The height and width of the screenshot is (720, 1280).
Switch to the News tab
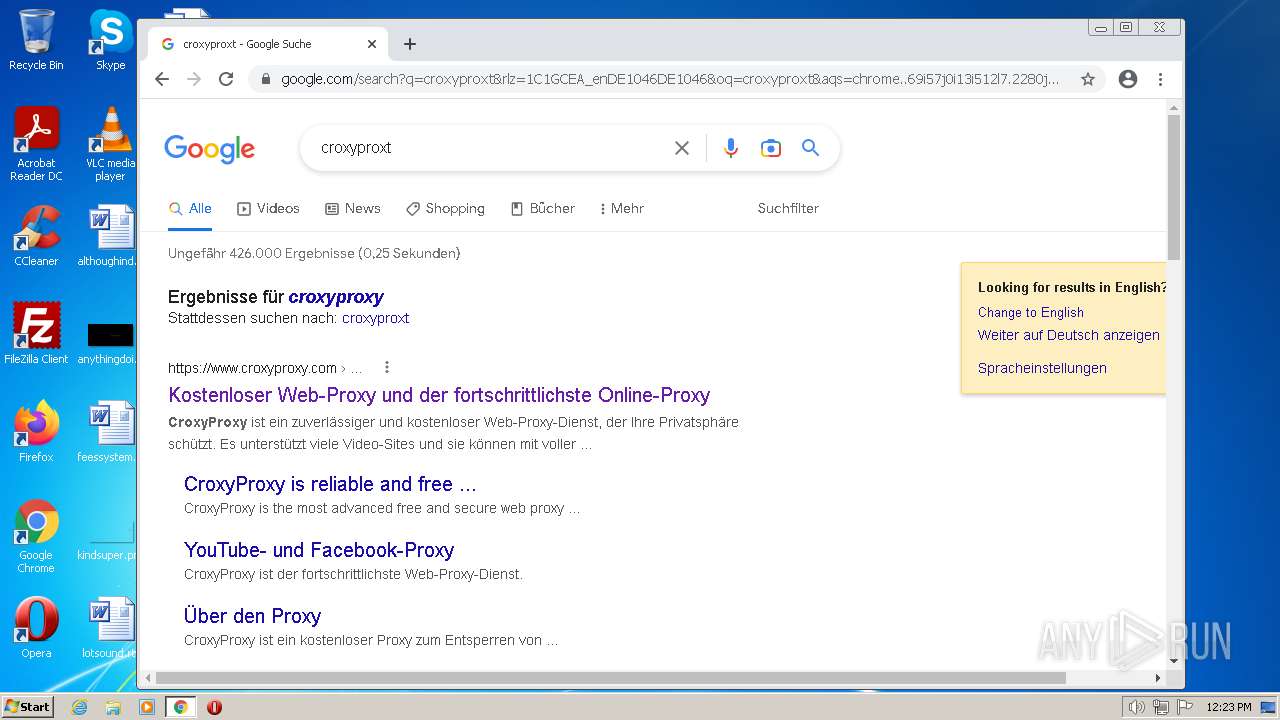tap(353, 208)
